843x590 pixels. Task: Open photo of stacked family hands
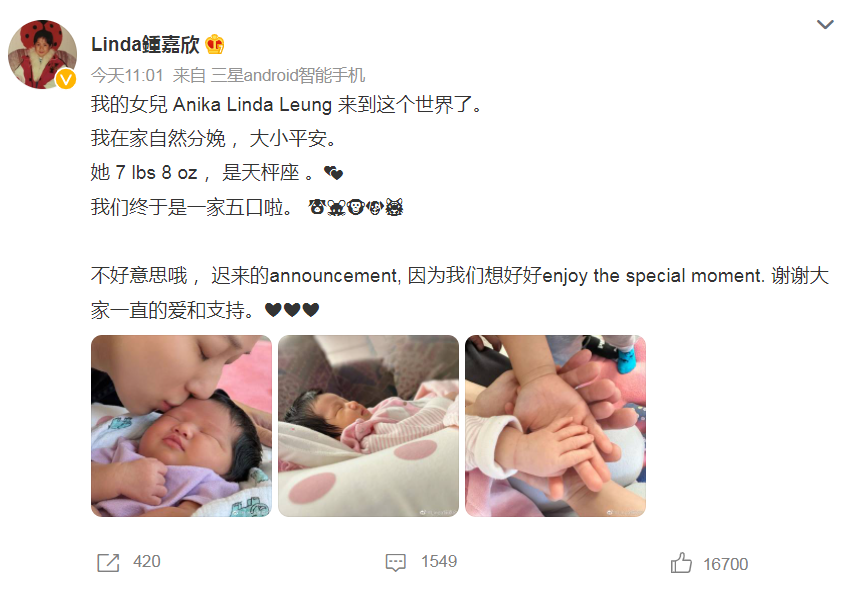555,426
